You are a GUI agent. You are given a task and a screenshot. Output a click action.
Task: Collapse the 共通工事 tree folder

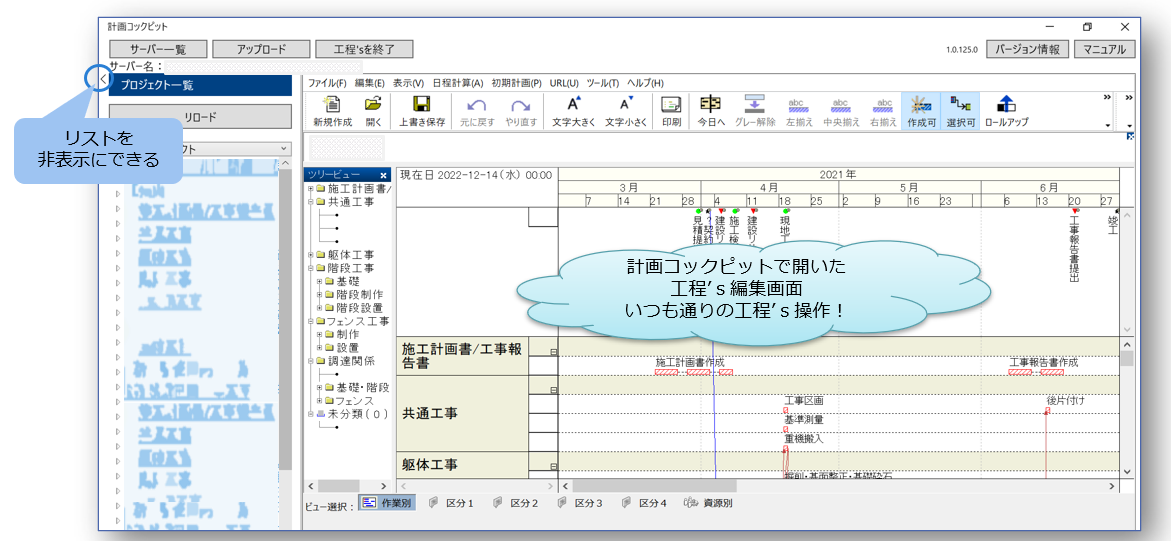pos(311,202)
